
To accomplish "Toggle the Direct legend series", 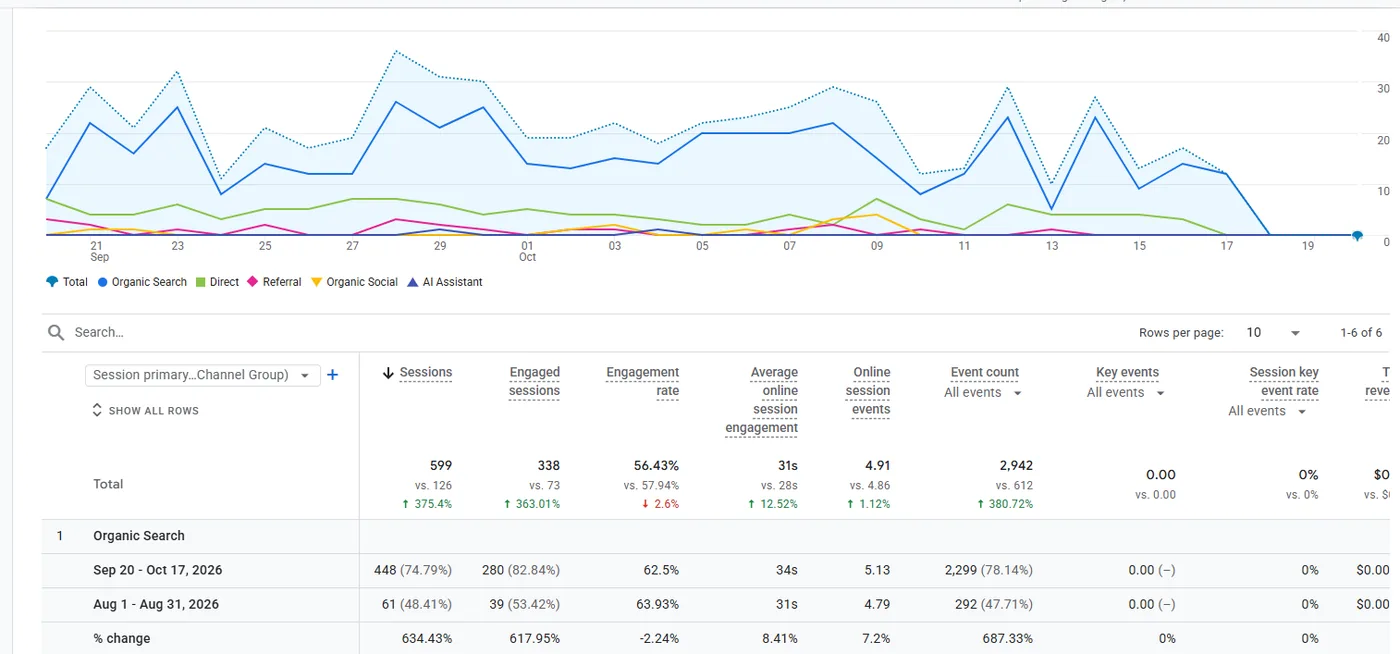I will (217, 282).
